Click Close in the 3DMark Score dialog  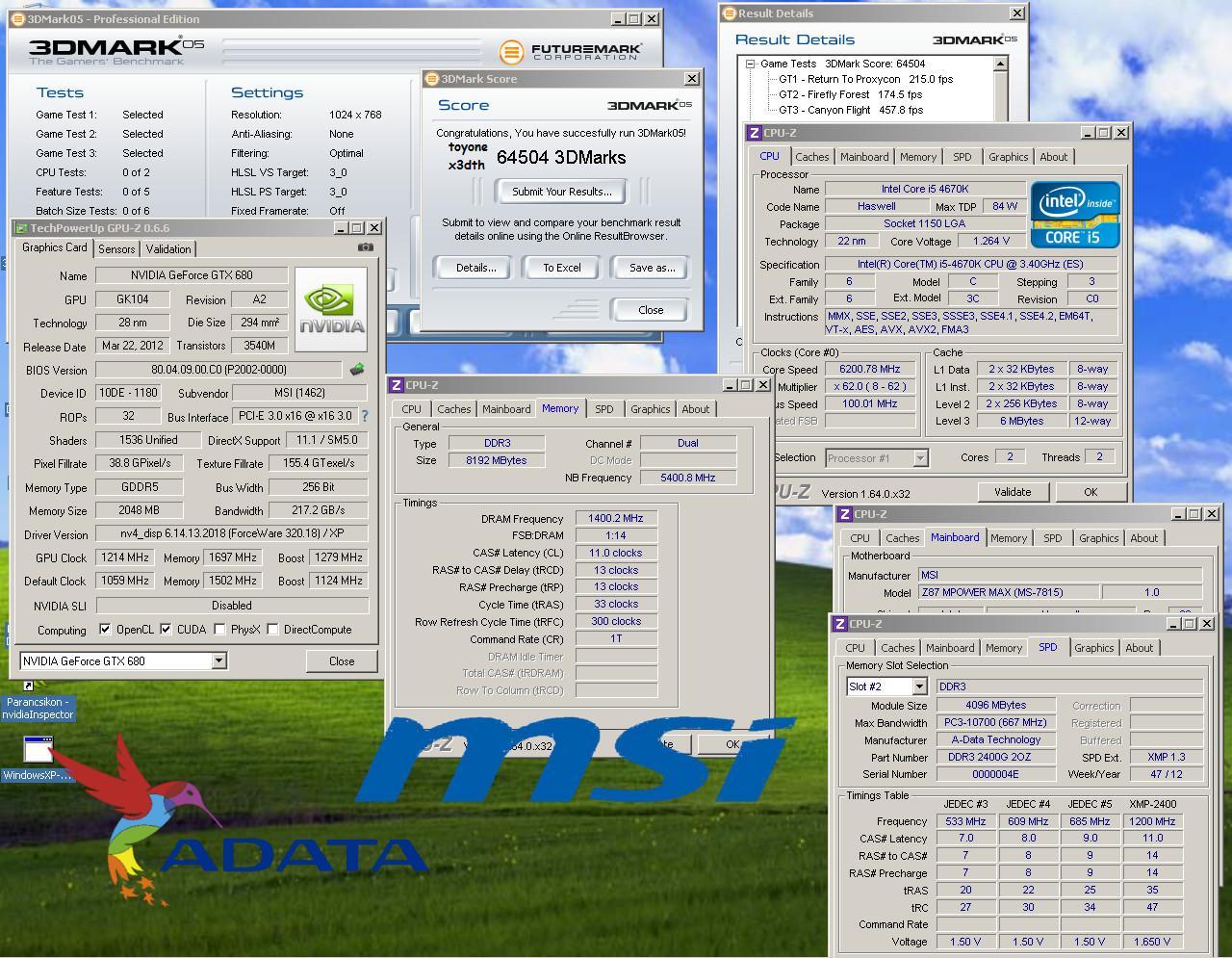coord(651,310)
